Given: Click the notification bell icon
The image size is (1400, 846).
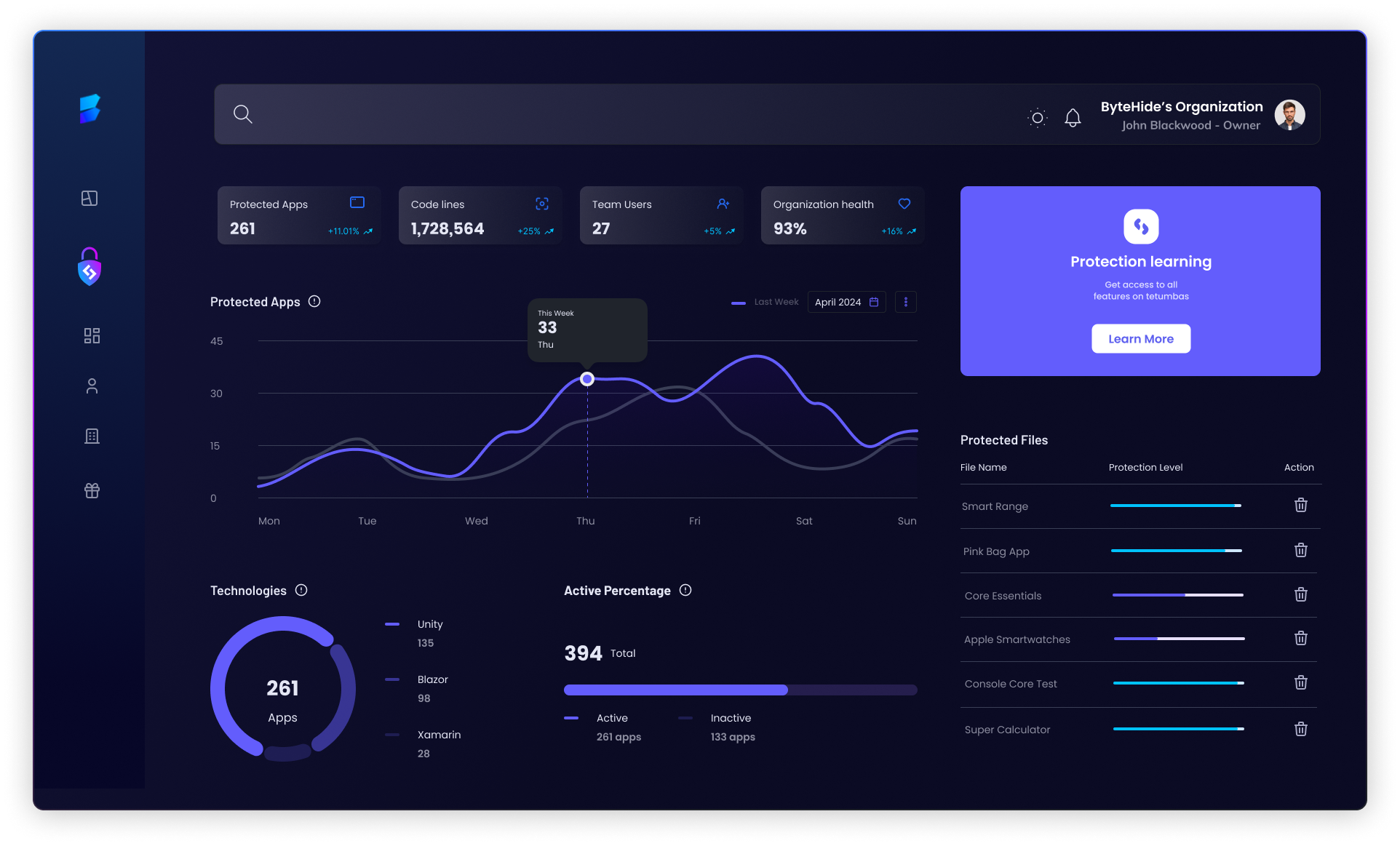Looking at the screenshot, I should click(x=1073, y=118).
